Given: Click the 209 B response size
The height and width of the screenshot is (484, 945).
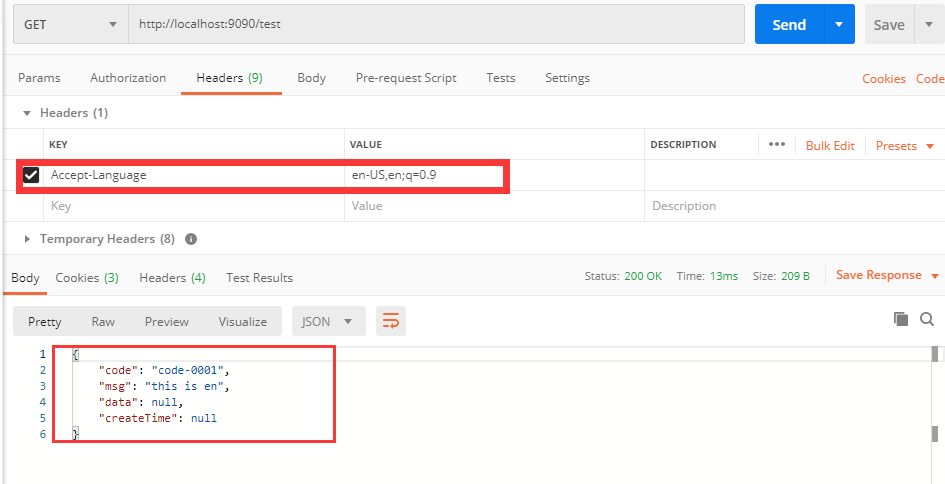Looking at the screenshot, I should [796, 276].
